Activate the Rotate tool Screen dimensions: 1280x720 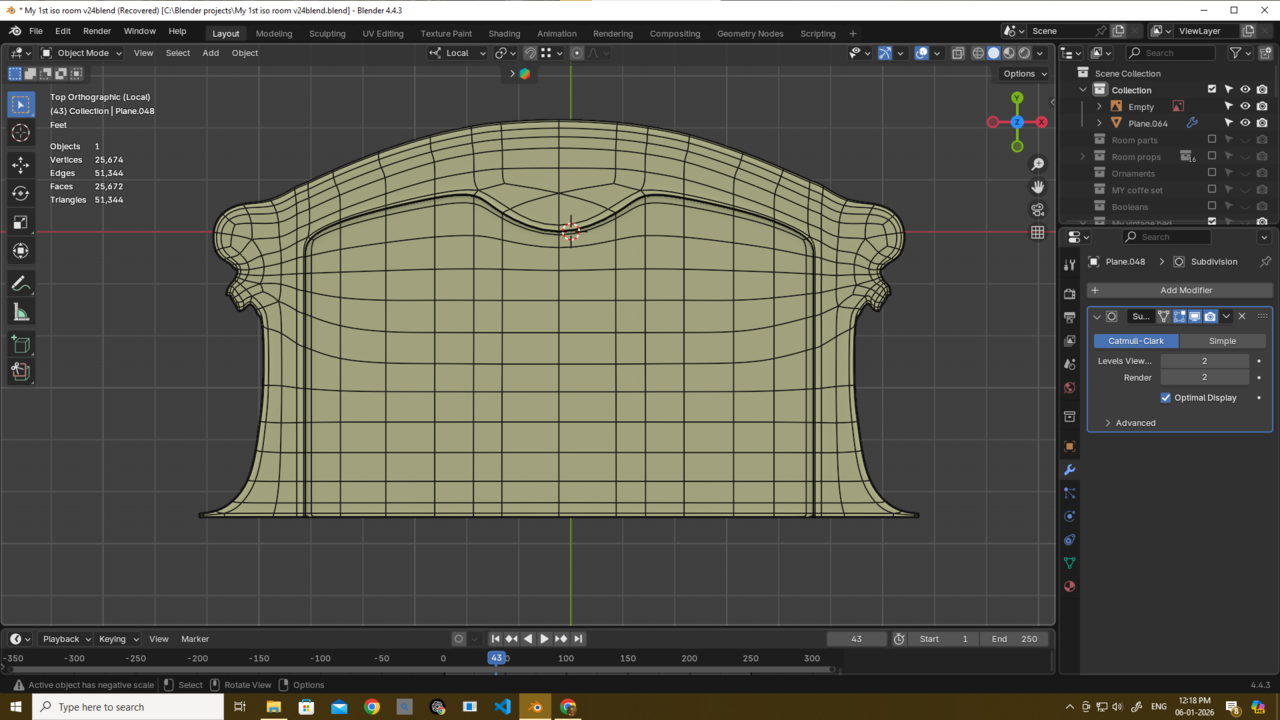(x=20, y=193)
